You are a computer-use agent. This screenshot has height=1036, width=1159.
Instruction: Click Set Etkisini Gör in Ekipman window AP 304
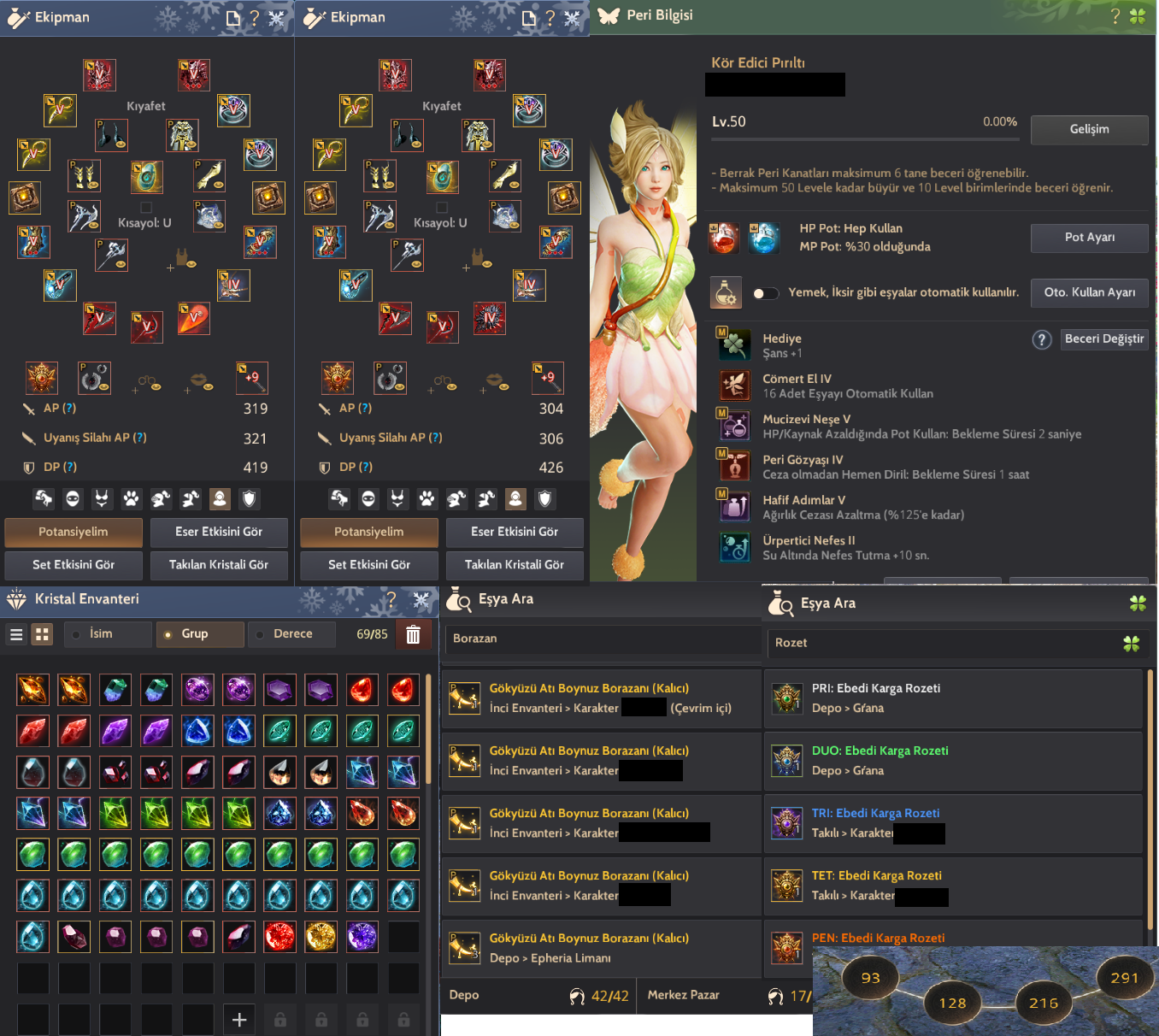tap(369, 566)
